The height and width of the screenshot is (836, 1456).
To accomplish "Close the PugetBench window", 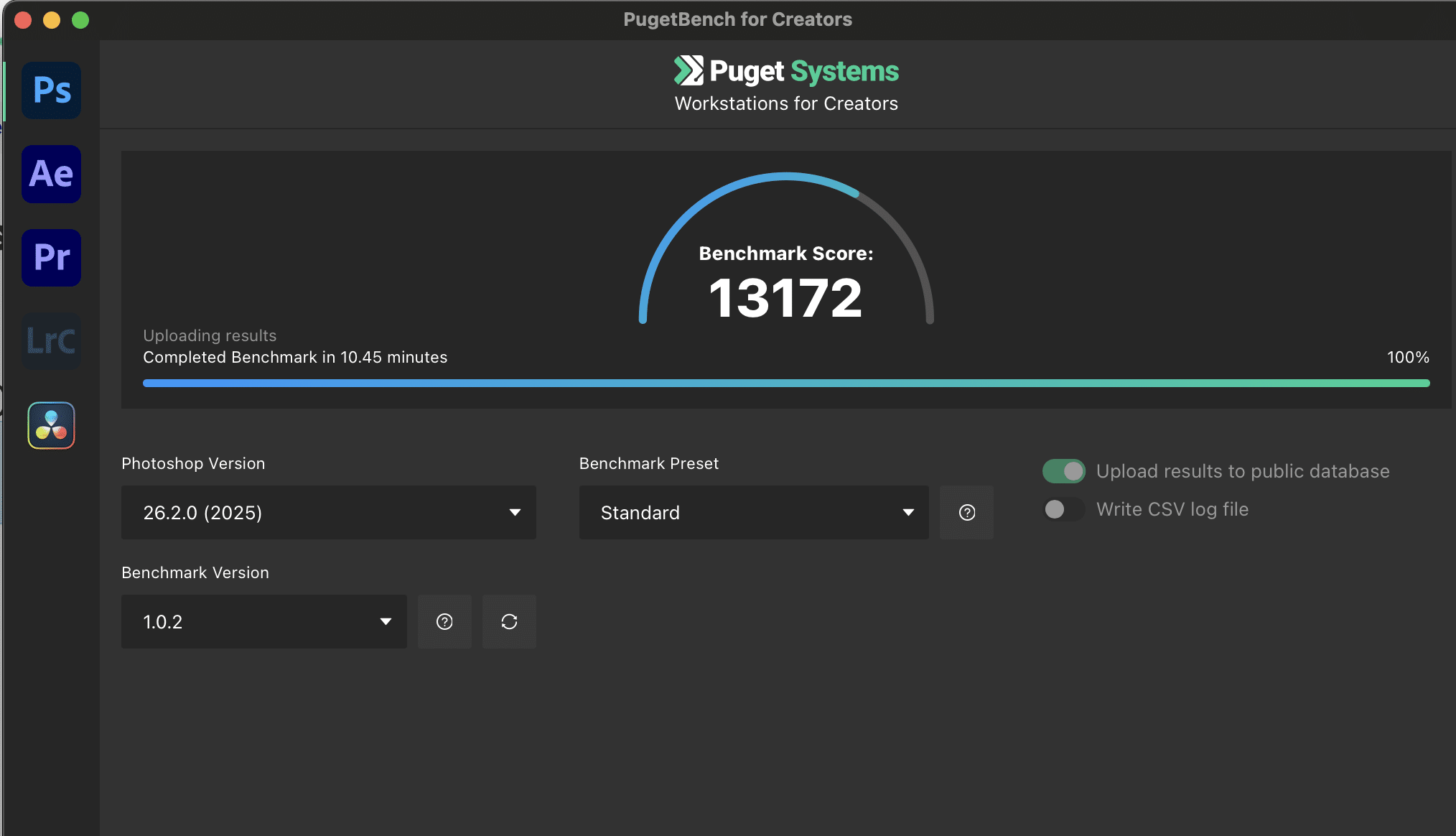I will (x=23, y=20).
